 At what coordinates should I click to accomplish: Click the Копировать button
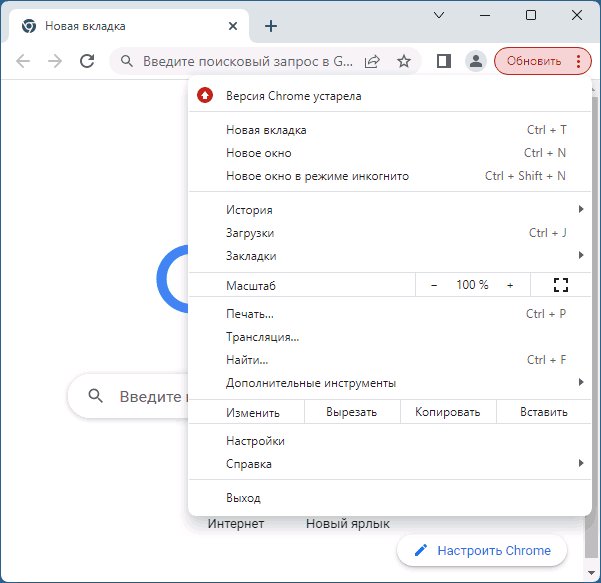(x=448, y=412)
